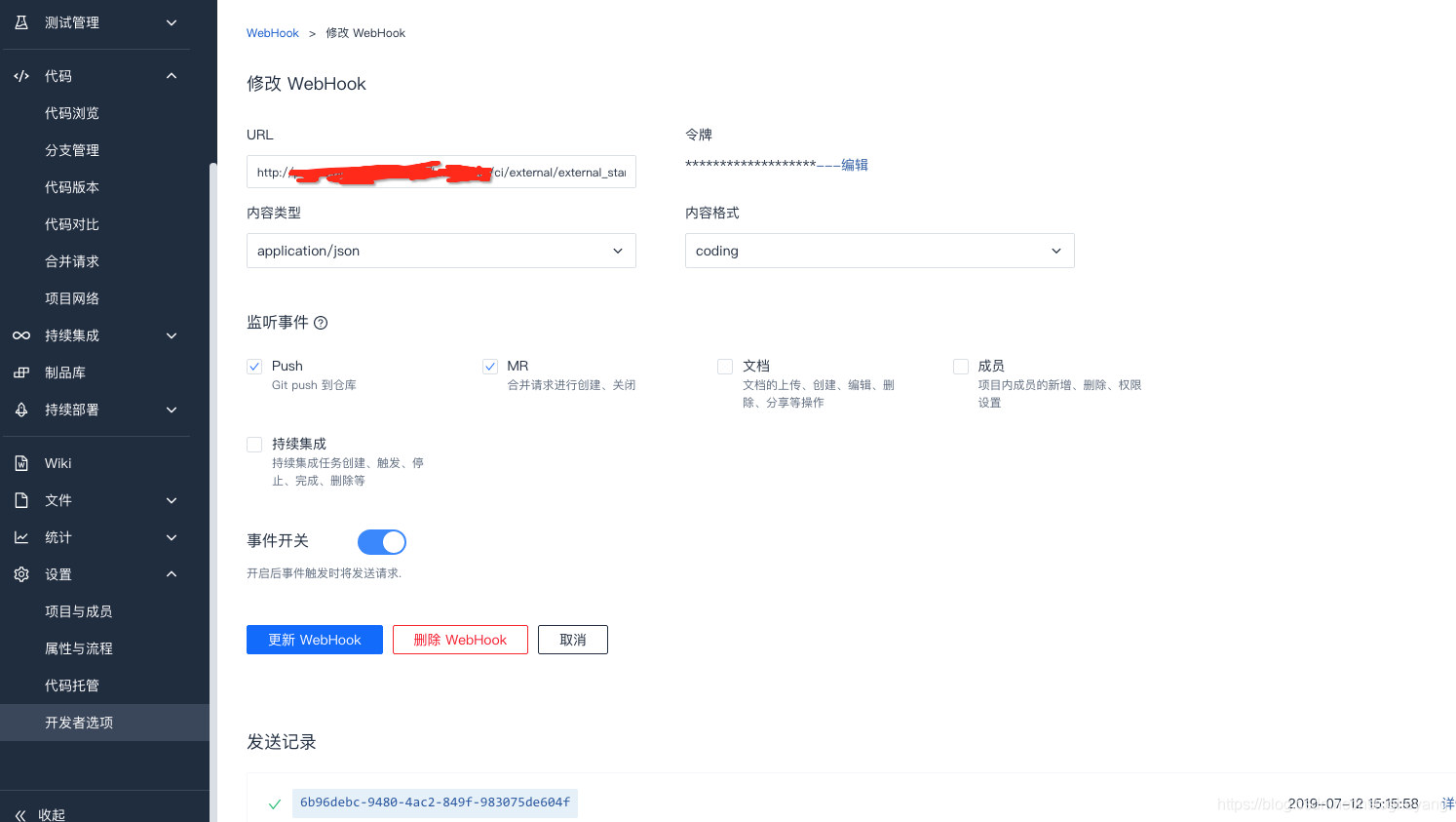The height and width of the screenshot is (822, 1456).
Task: Click the file (文件) page icon
Action: [21, 500]
